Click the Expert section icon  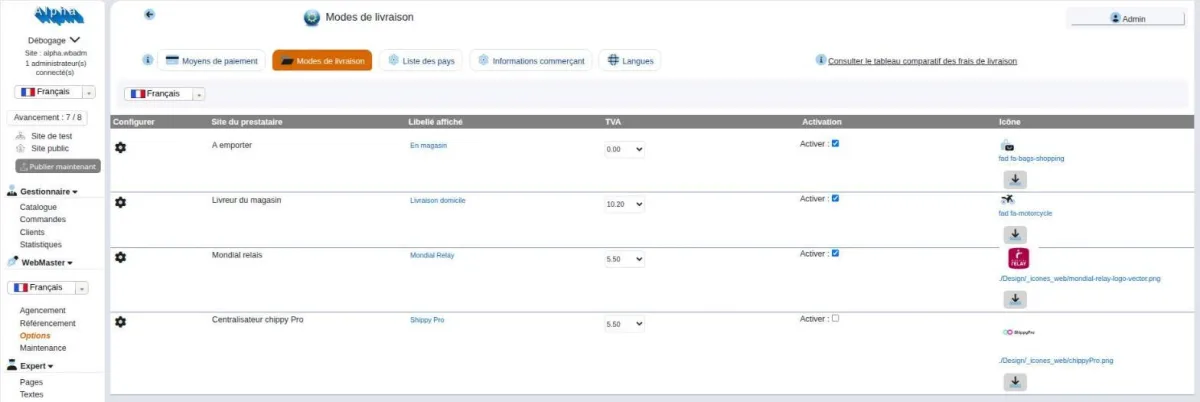coord(12,366)
